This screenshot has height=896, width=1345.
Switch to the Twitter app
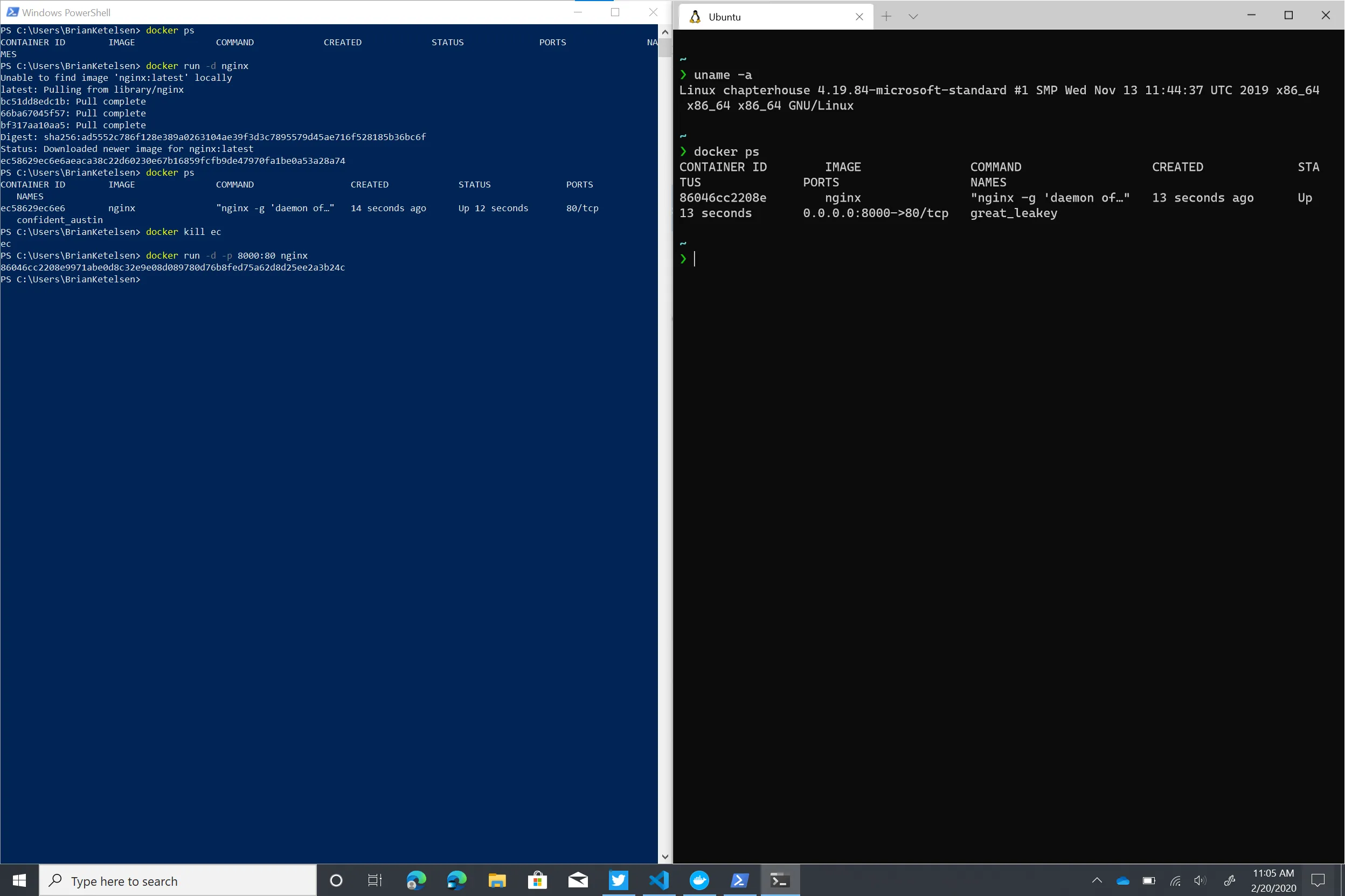click(x=618, y=880)
